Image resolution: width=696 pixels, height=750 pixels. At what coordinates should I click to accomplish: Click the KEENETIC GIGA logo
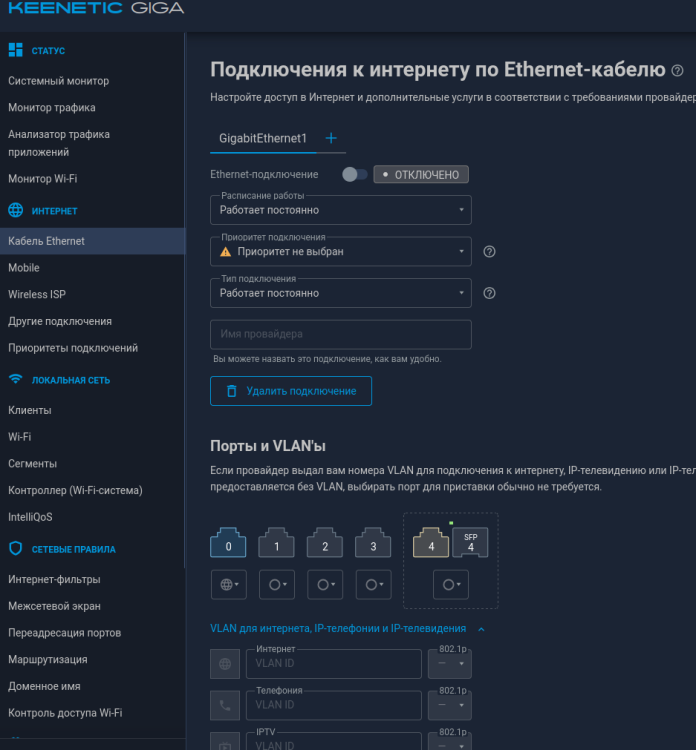coord(97,8)
